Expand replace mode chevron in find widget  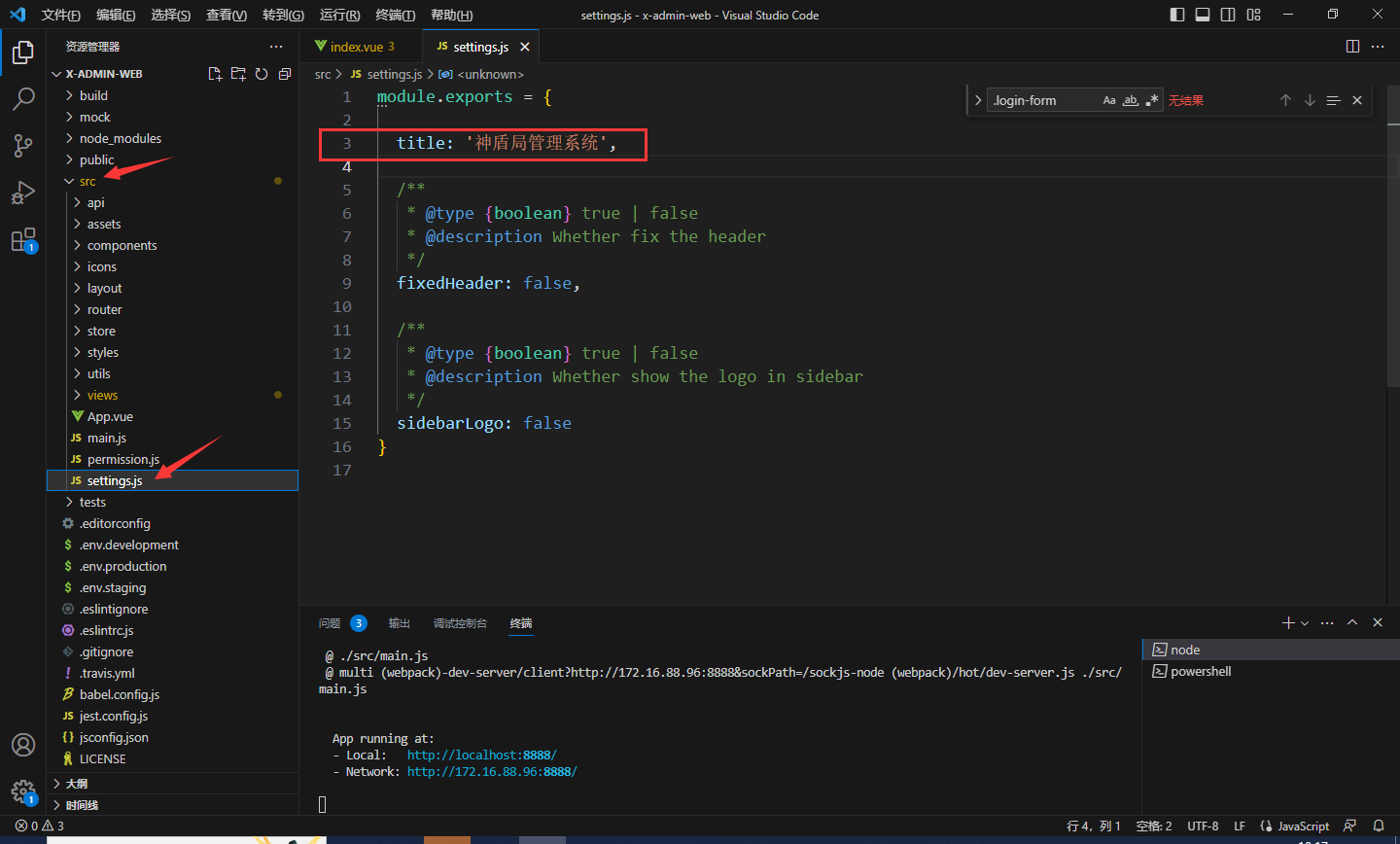(x=978, y=100)
